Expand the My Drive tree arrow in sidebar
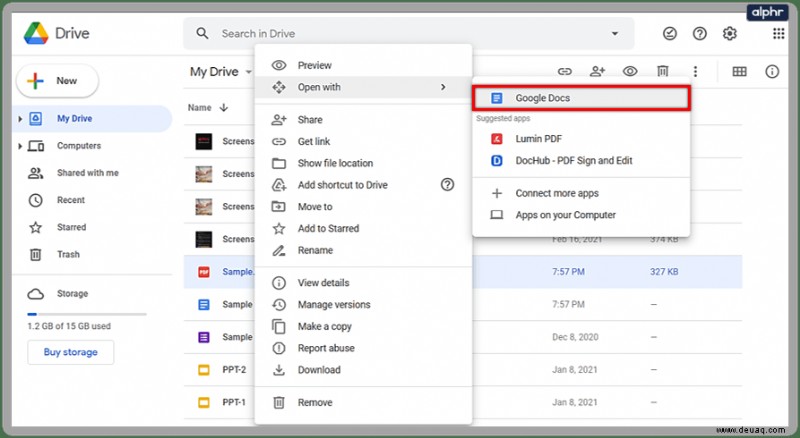800x438 pixels. (x=20, y=118)
